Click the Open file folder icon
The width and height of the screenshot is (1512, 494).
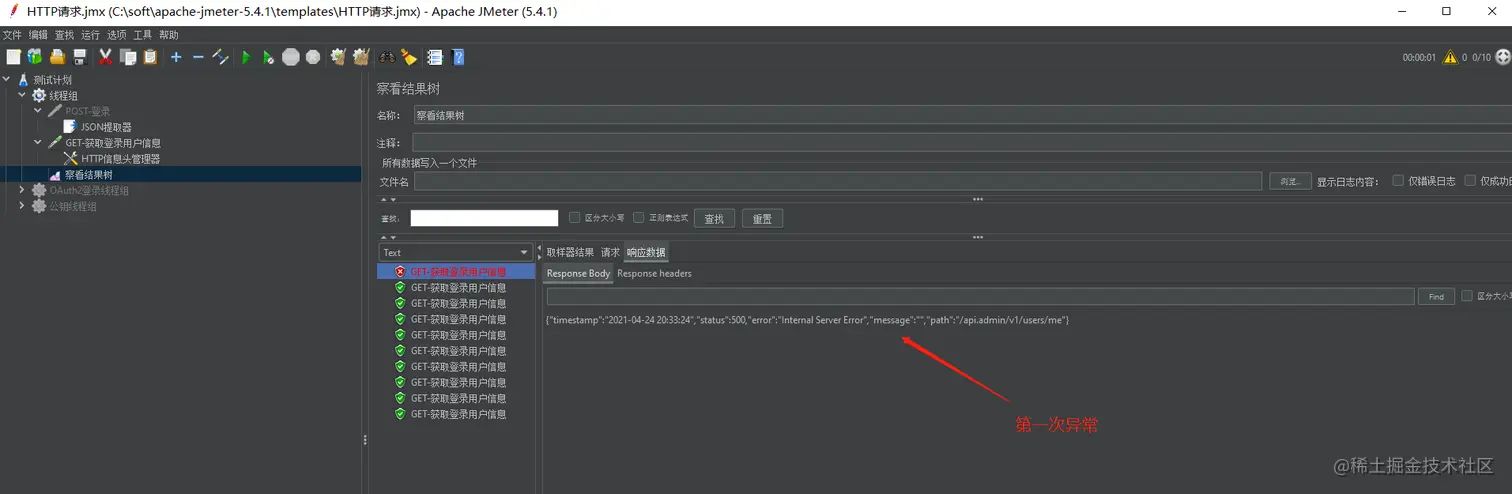tap(57, 57)
